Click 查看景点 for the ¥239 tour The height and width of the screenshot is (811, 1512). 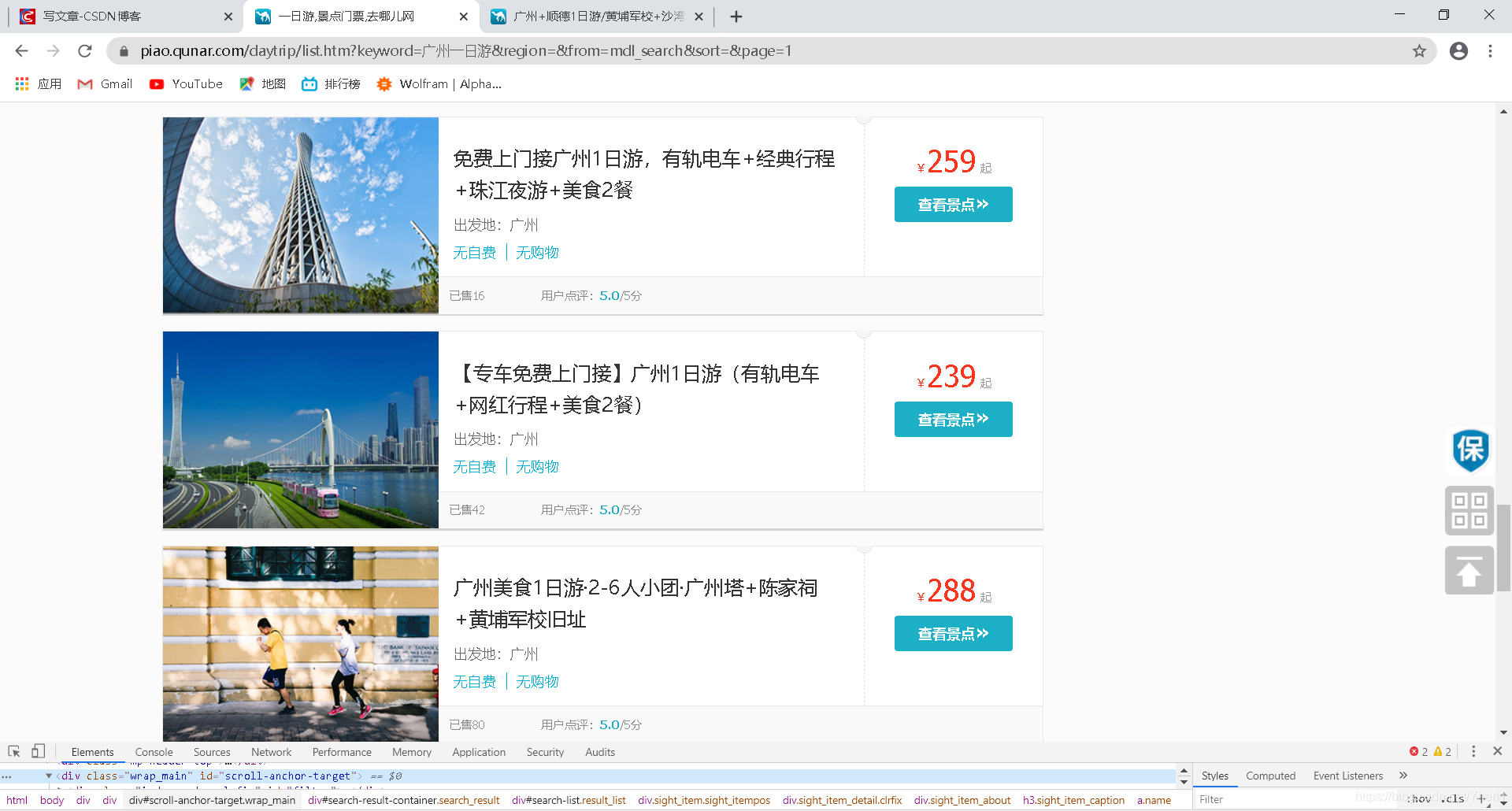point(953,420)
